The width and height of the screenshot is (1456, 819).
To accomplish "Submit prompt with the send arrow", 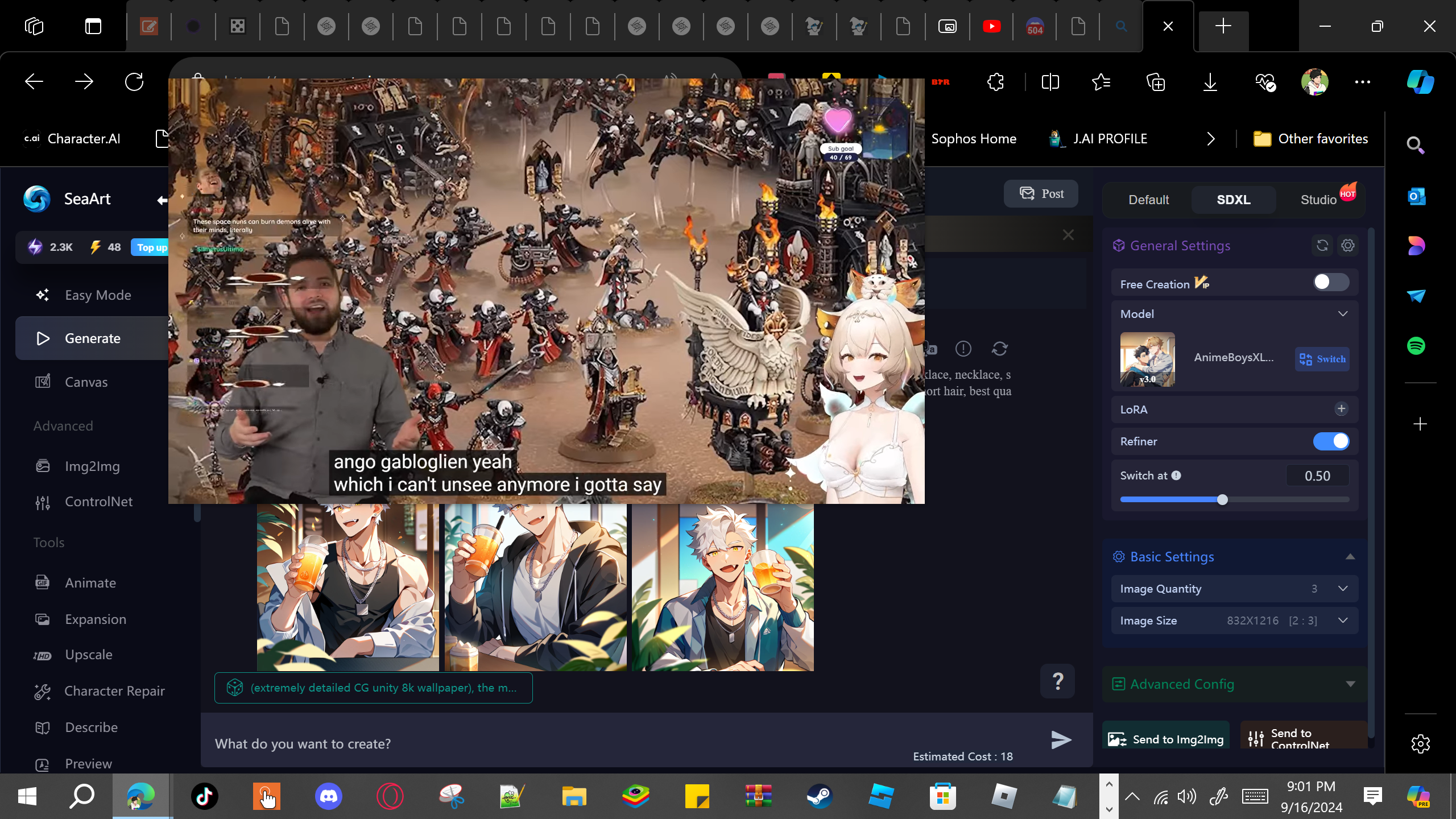I will pyautogui.click(x=1061, y=739).
